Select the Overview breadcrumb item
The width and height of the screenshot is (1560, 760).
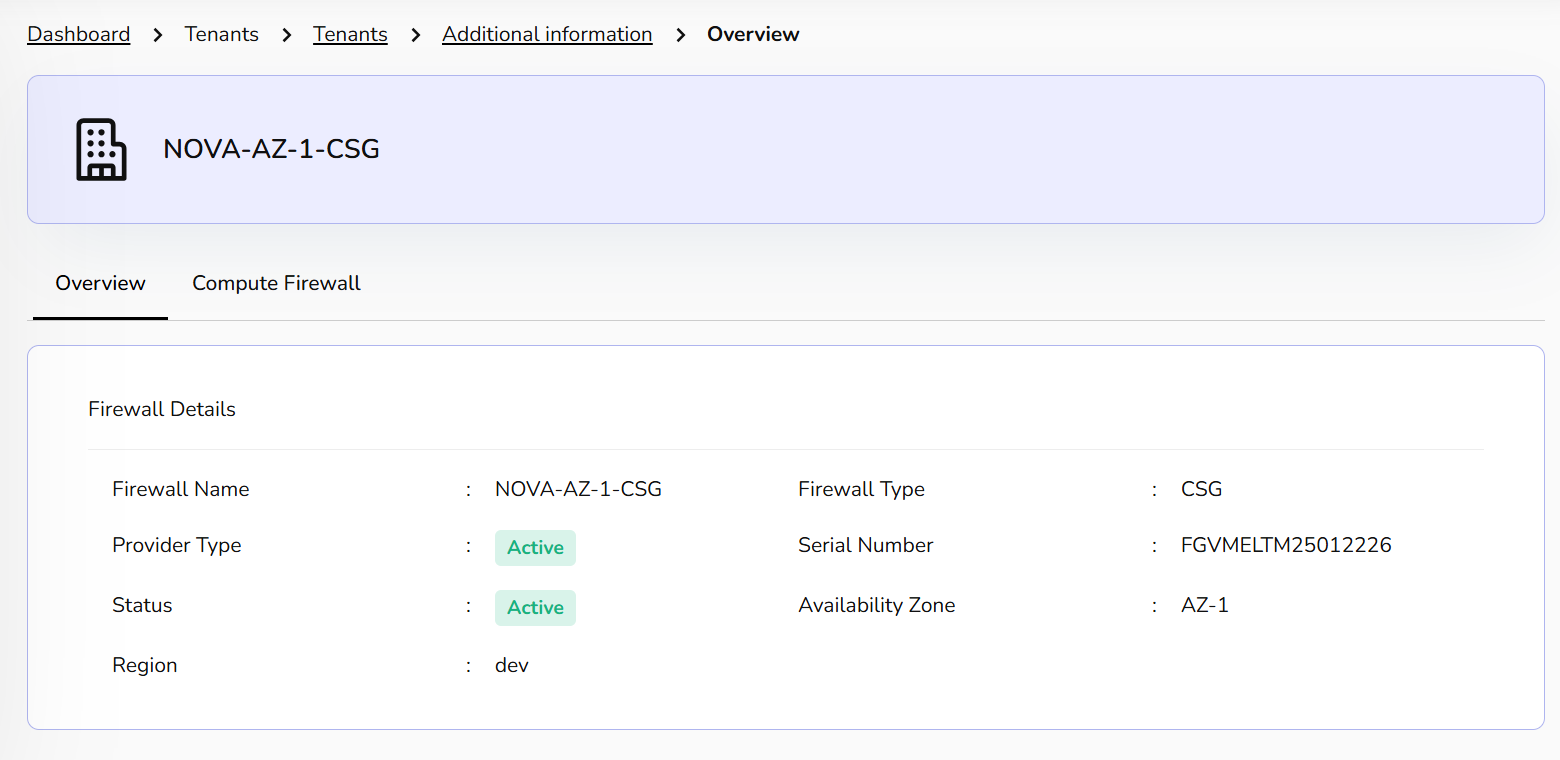point(753,34)
